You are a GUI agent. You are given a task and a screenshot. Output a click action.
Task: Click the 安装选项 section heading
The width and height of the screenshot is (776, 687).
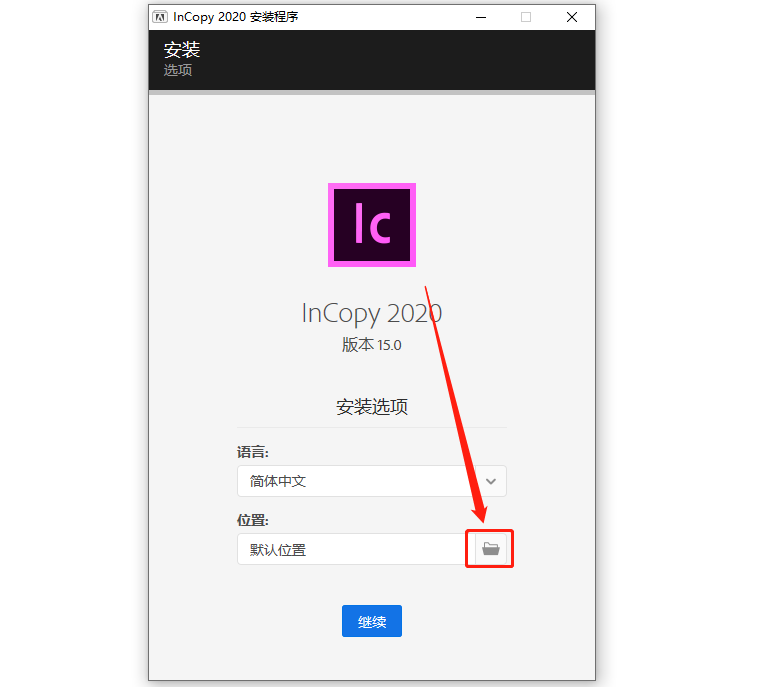pyautogui.click(x=372, y=407)
